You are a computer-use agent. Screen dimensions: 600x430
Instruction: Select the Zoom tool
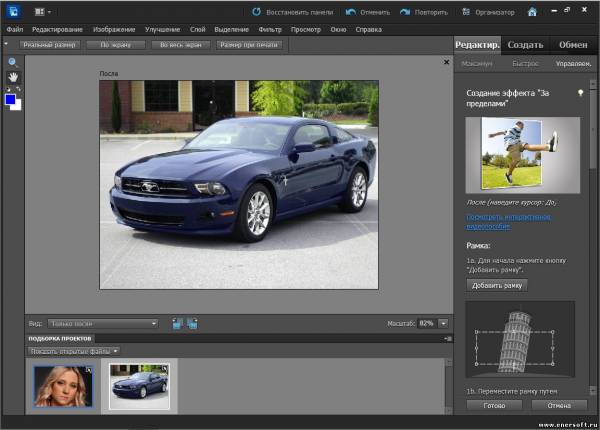point(13,62)
